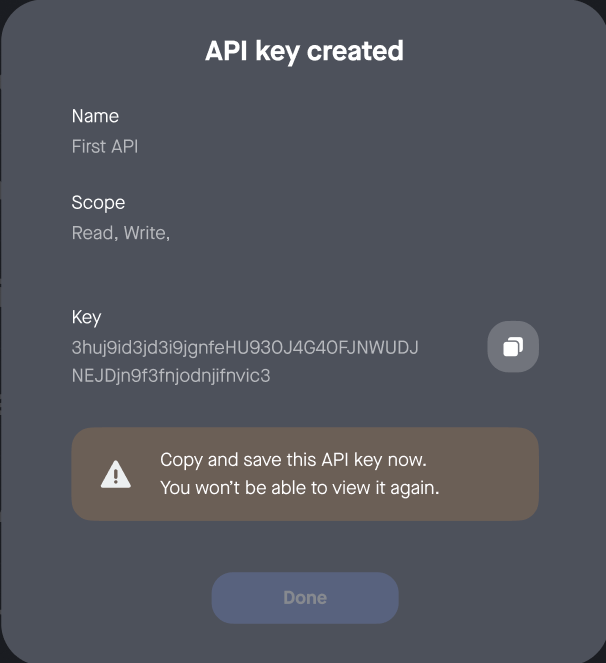Click the Scope field label
The width and height of the screenshot is (606, 663).
click(98, 202)
